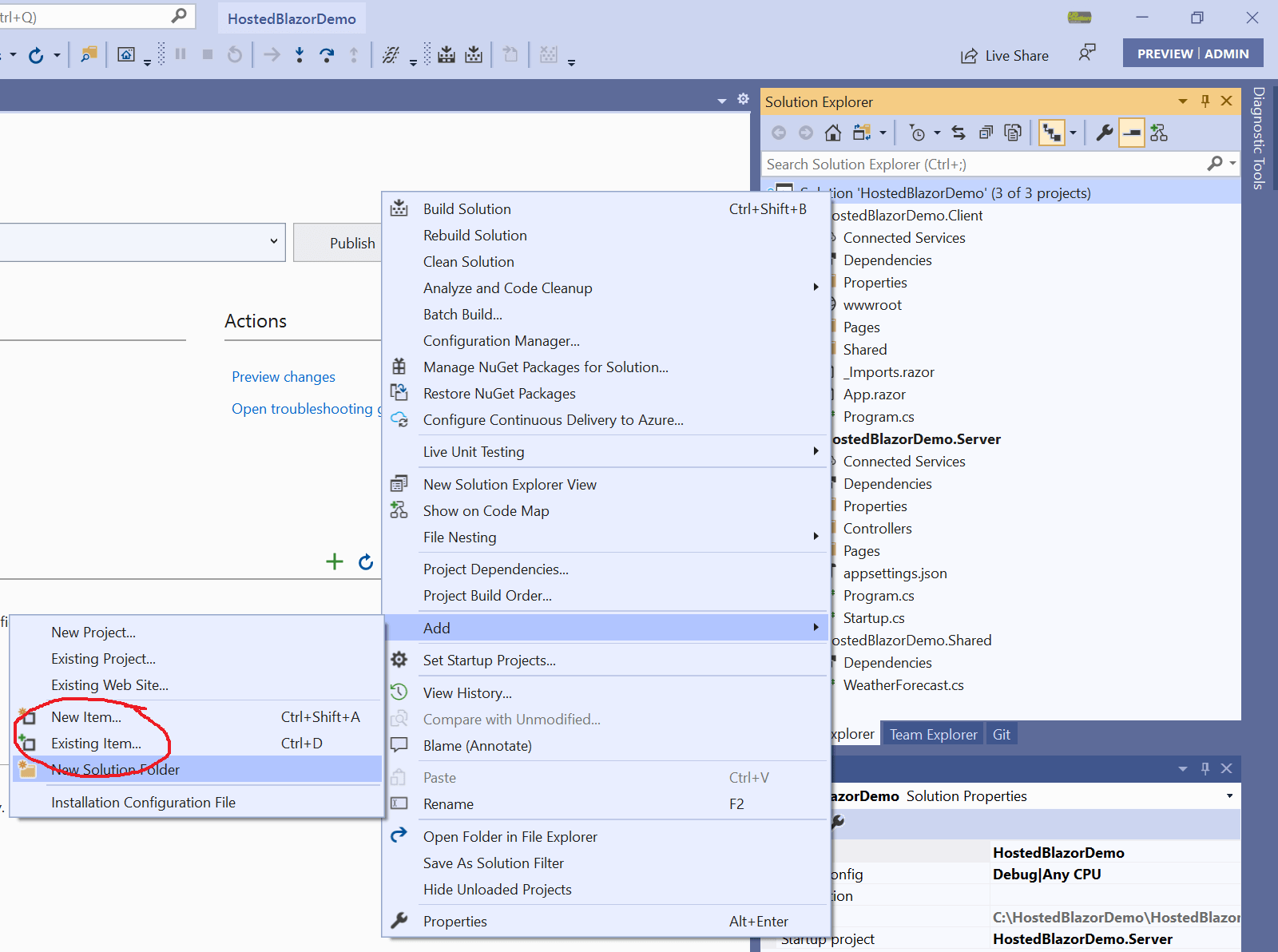Click Sync with Active Document arrows icon
Image resolution: width=1278 pixels, height=952 pixels.
958,133
